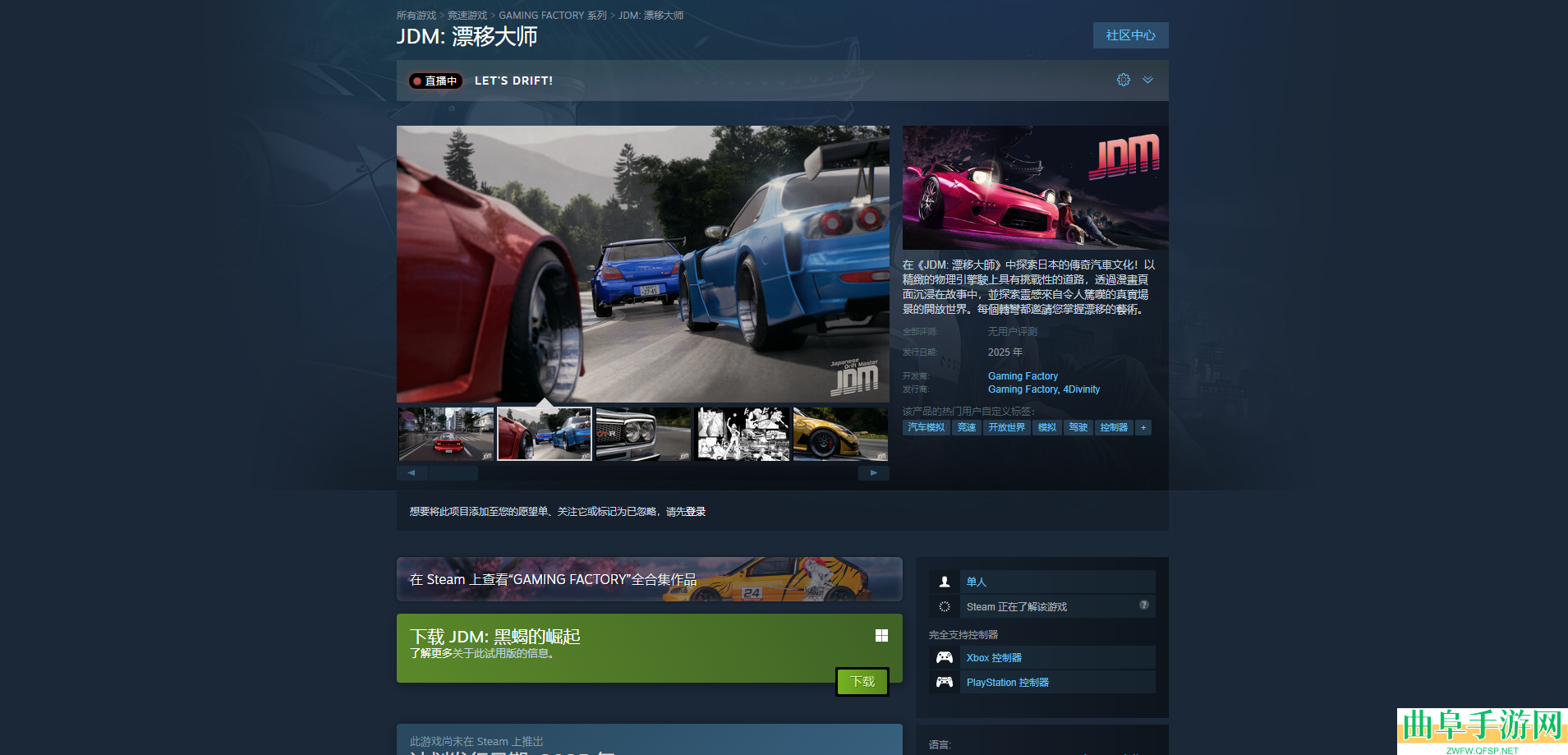Select the blue car drifting thumbnail

click(x=545, y=434)
